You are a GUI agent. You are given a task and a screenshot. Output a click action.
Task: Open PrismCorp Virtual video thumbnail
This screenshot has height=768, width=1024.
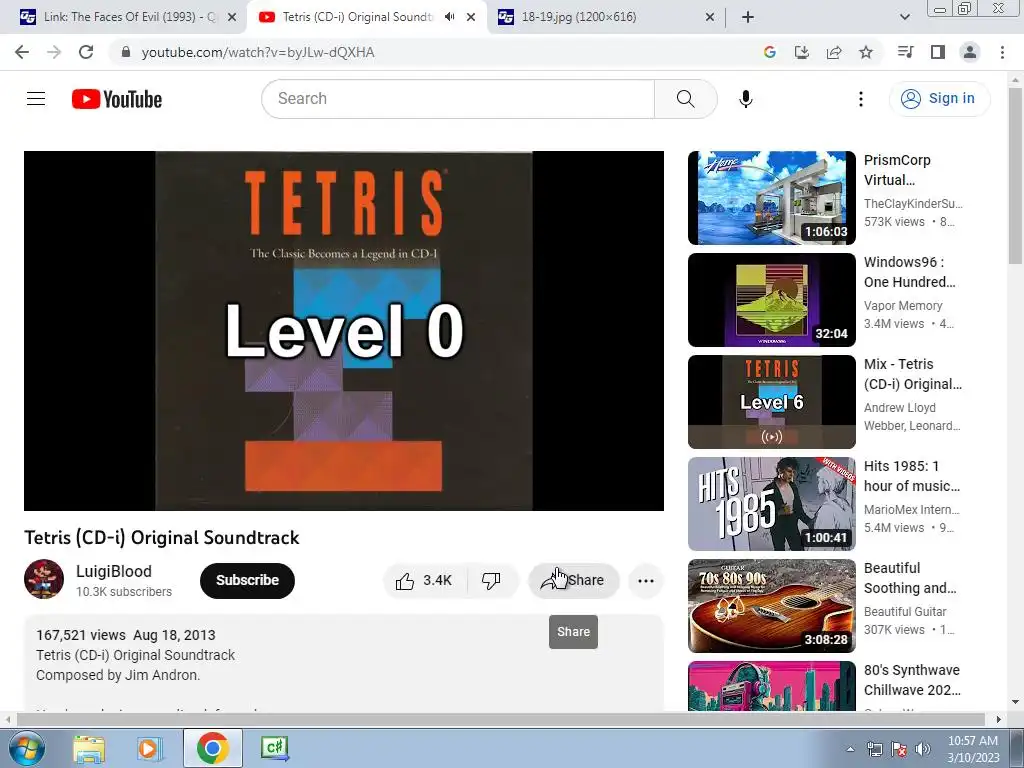pos(771,198)
